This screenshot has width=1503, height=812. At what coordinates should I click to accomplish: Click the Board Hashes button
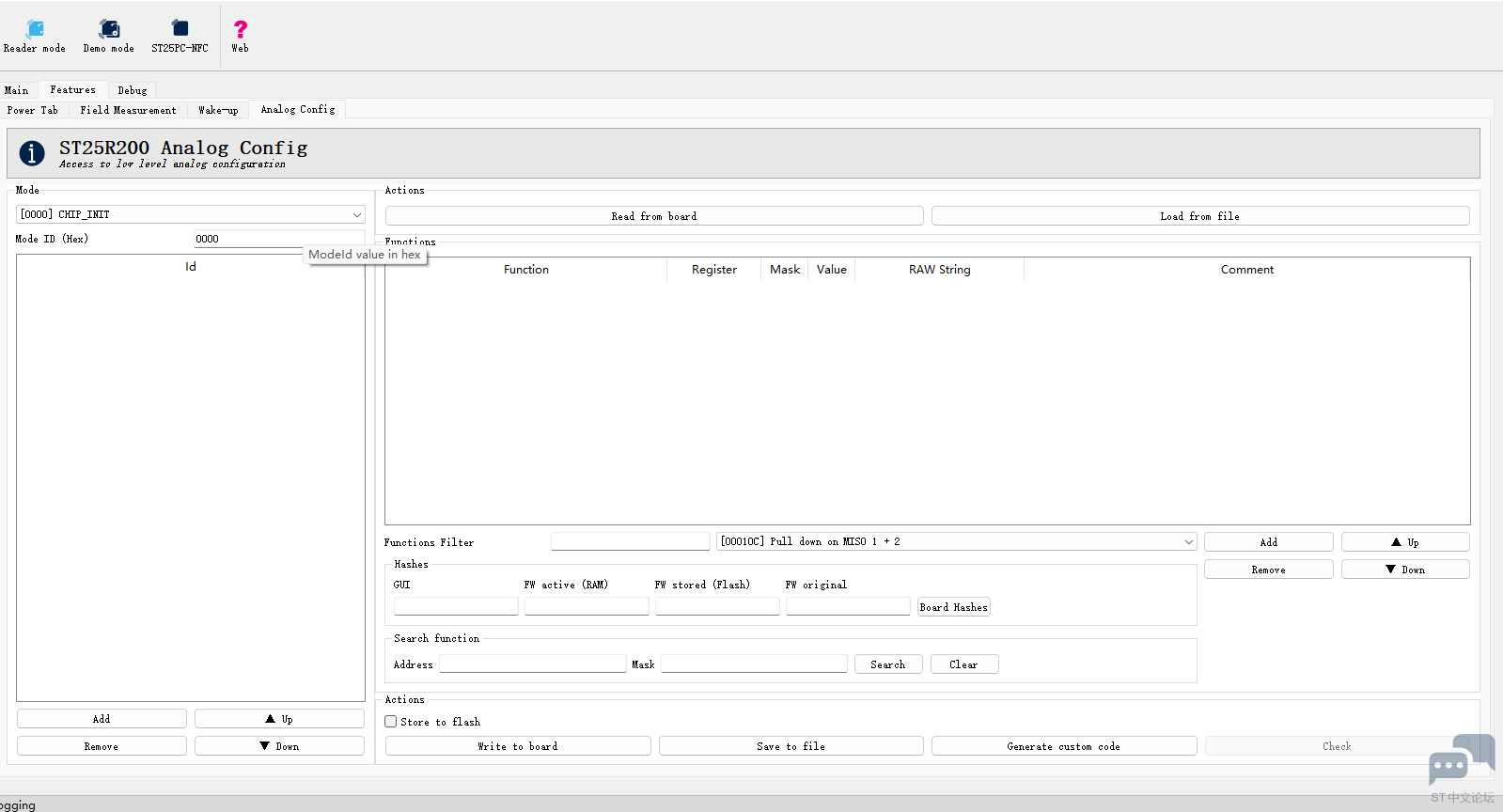[954, 607]
